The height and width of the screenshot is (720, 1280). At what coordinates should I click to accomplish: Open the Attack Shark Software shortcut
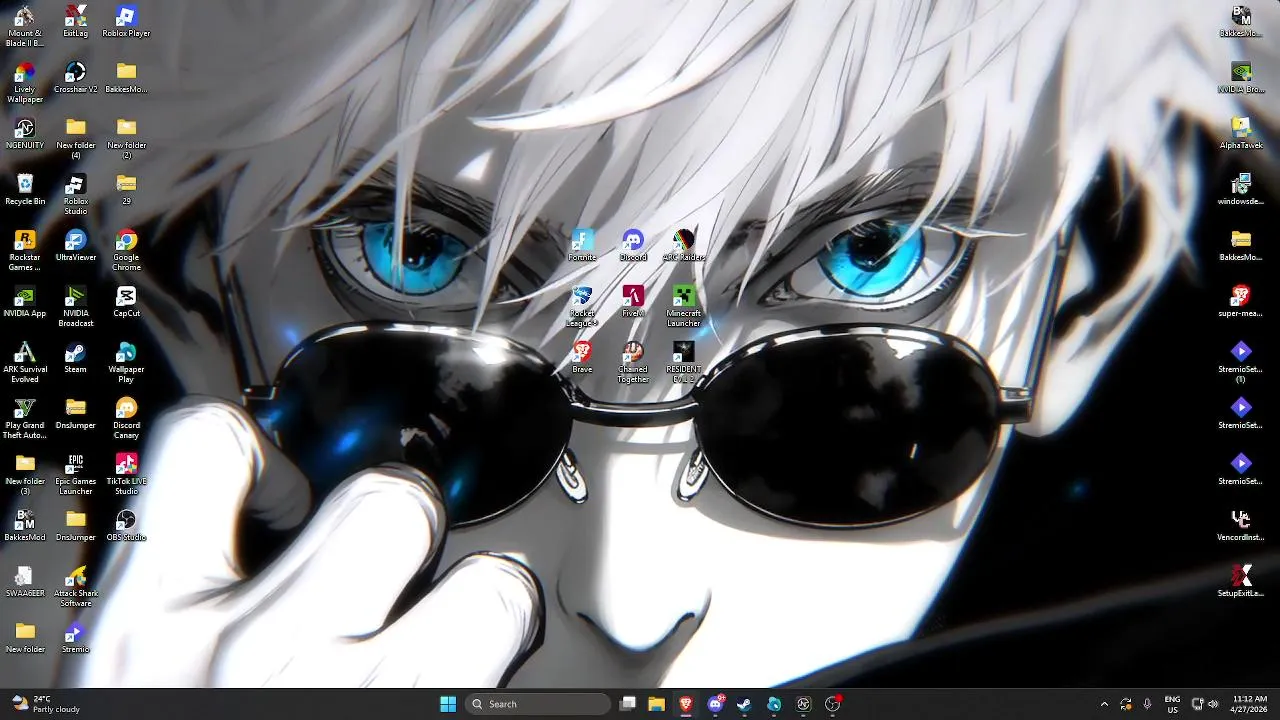75,587
